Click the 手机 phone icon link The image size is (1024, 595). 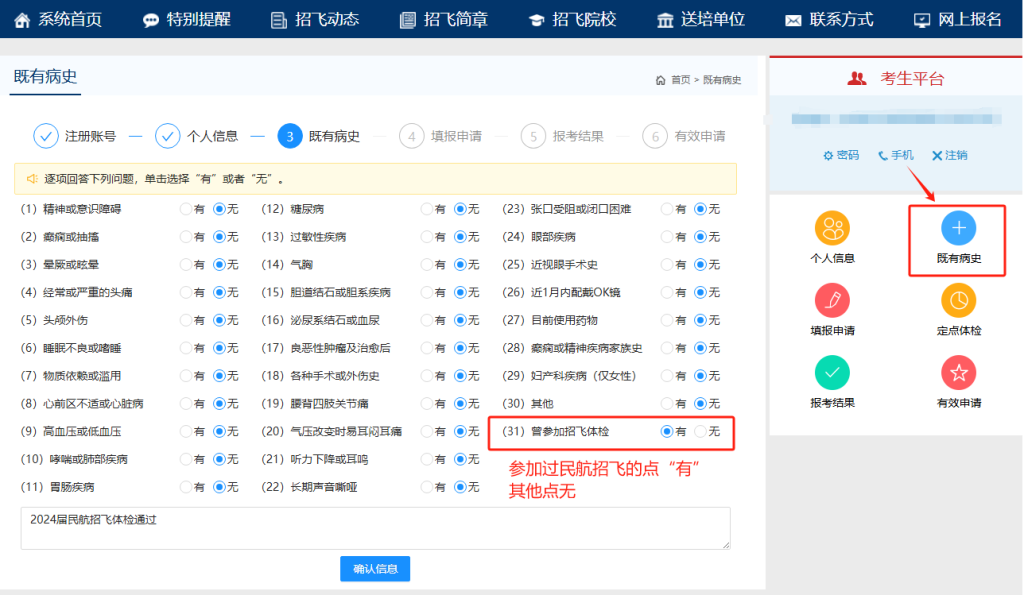pos(895,155)
